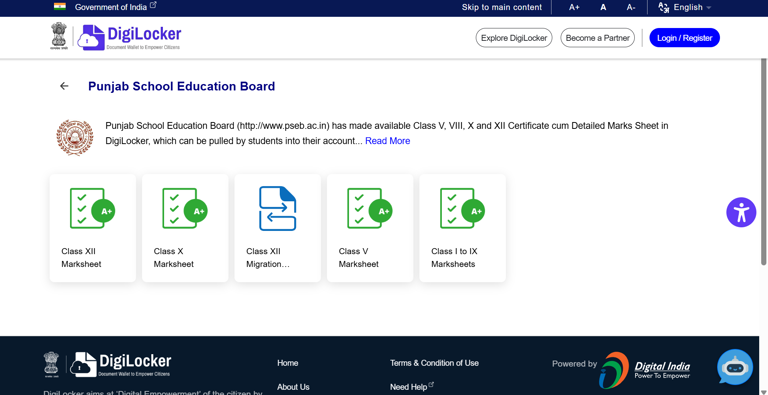Increase font size with A+ button
The image size is (768, 395).
point(574,7)
